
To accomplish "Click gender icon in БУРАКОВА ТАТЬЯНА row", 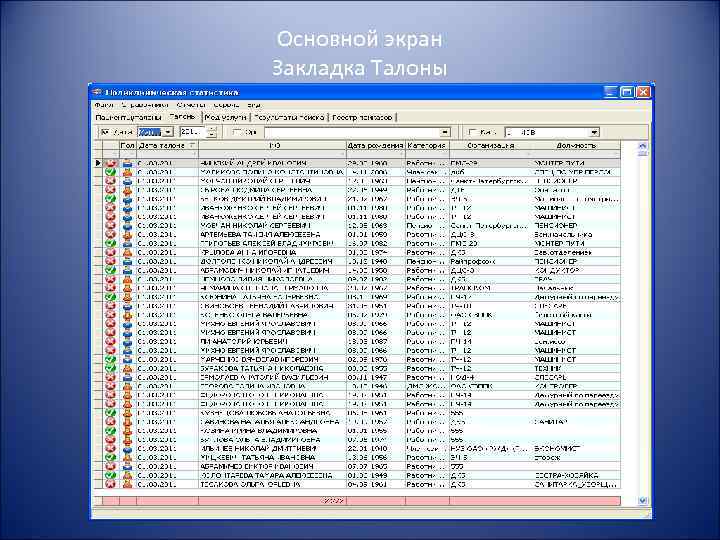I will coord(127,368).
